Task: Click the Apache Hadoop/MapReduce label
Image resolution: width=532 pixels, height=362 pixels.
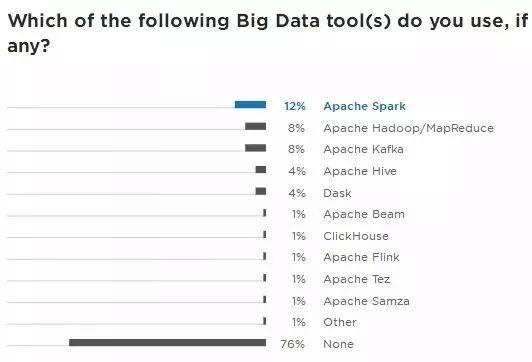Action: click(408, 128)
